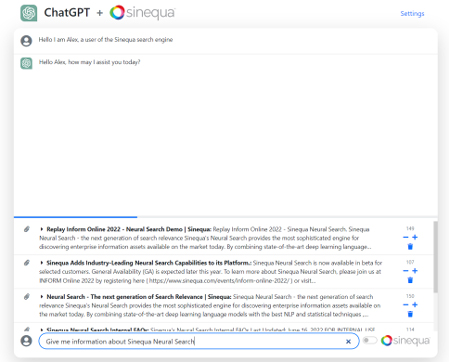Click the results list vertical scrollbar

point(436,257)
